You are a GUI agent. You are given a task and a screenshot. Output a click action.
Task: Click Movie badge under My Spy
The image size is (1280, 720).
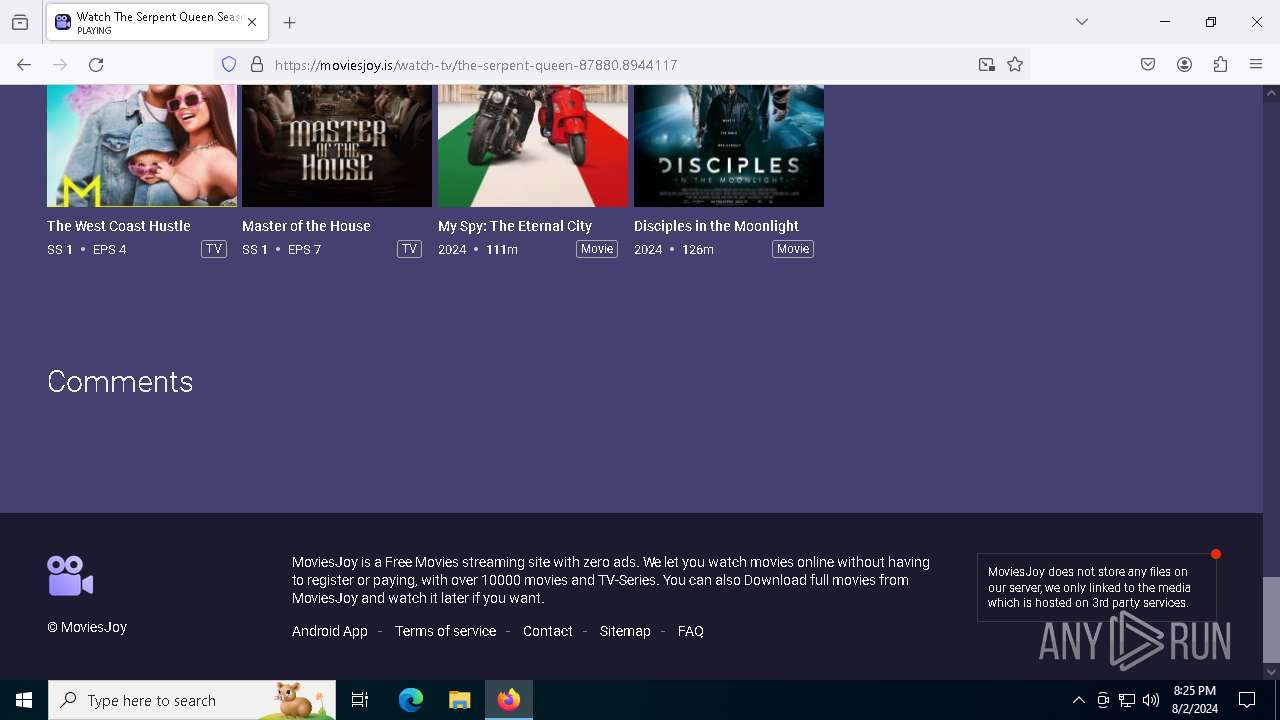pos(597,249)
